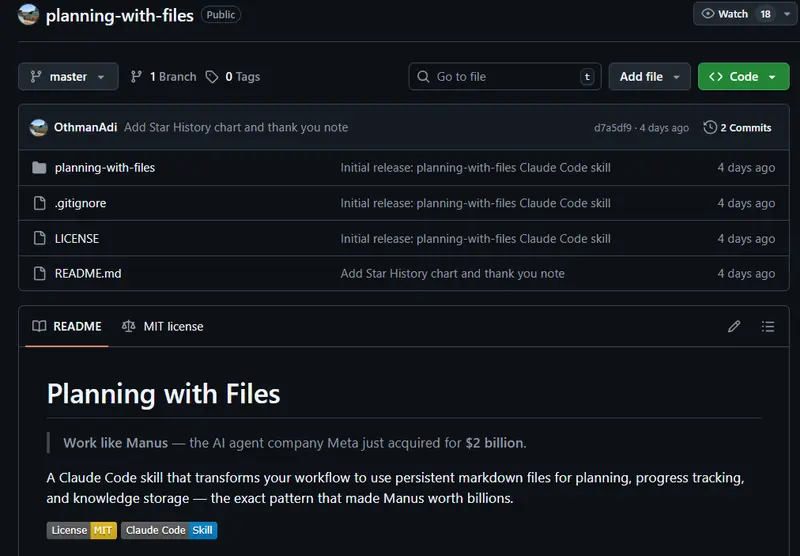Viewport: 800px width, 556px height.
Task: Click '4 days ago' in README.md row
Action: [746, 273]
